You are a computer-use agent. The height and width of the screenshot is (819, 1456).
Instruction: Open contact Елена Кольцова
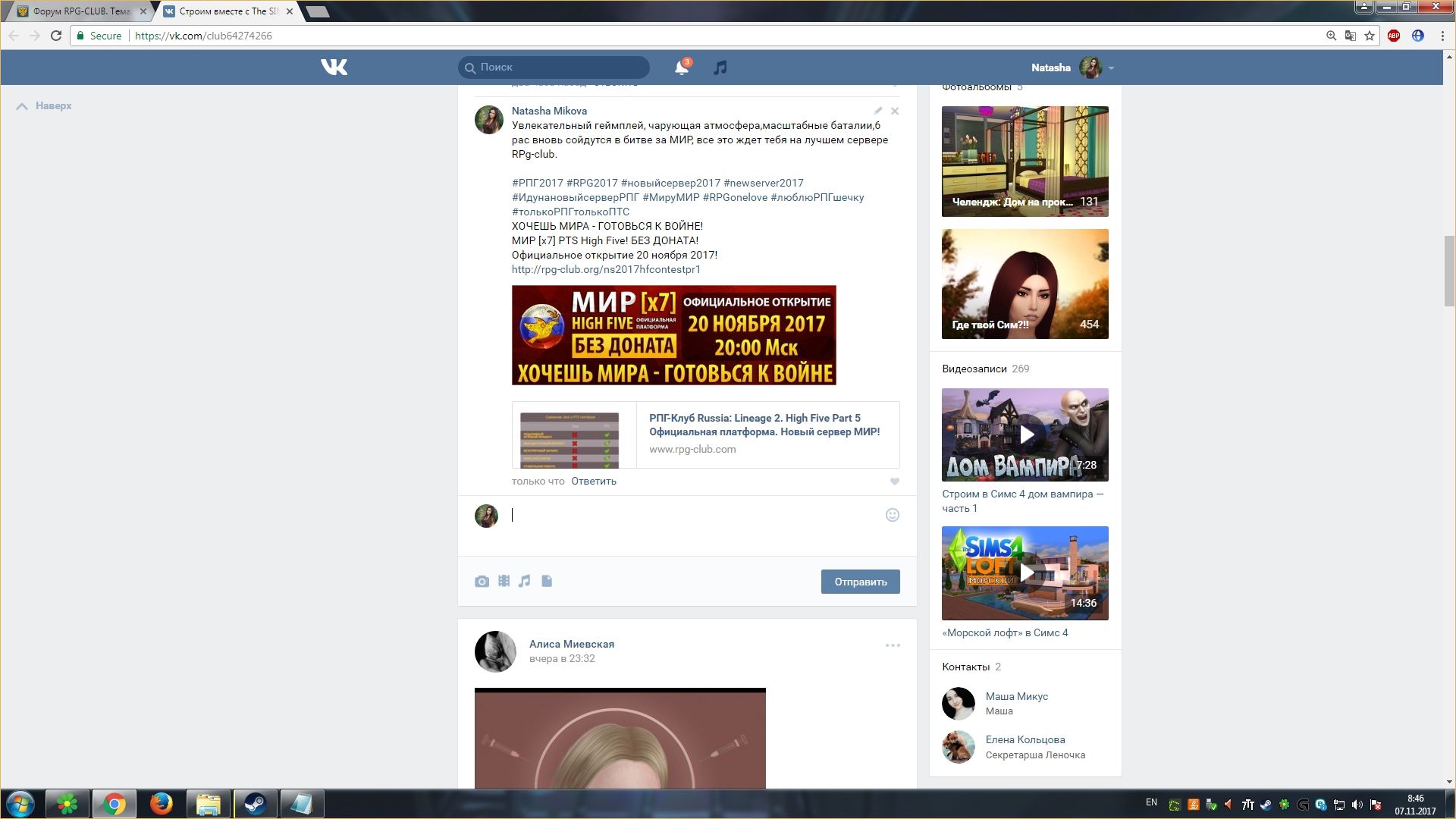point(1025,739)
